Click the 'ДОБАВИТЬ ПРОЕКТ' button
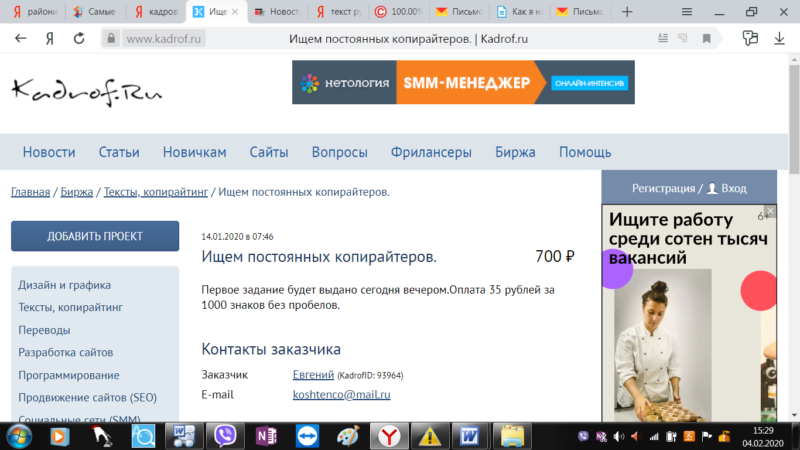The width and height of the screenshot is (800, 450). coord(95,236)
